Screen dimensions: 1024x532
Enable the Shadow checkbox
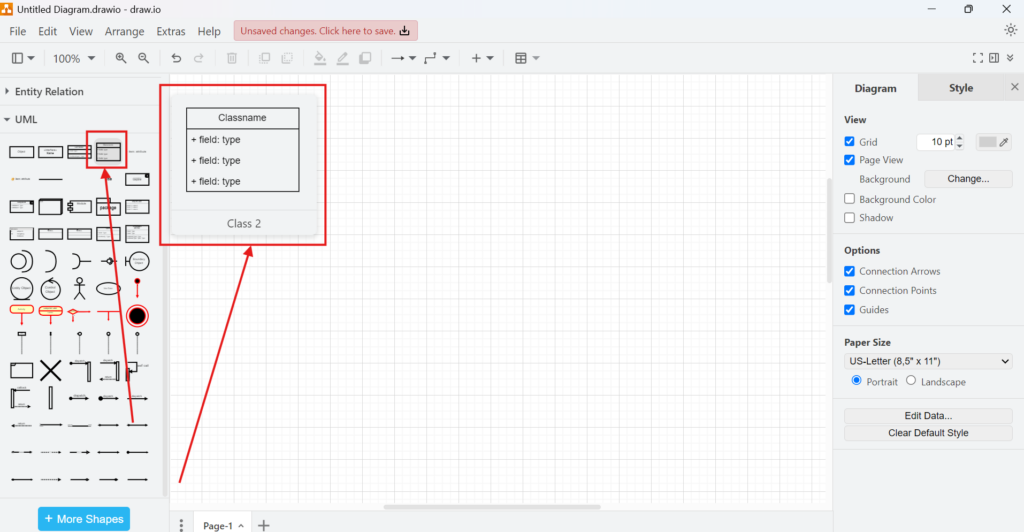(850, 218)
